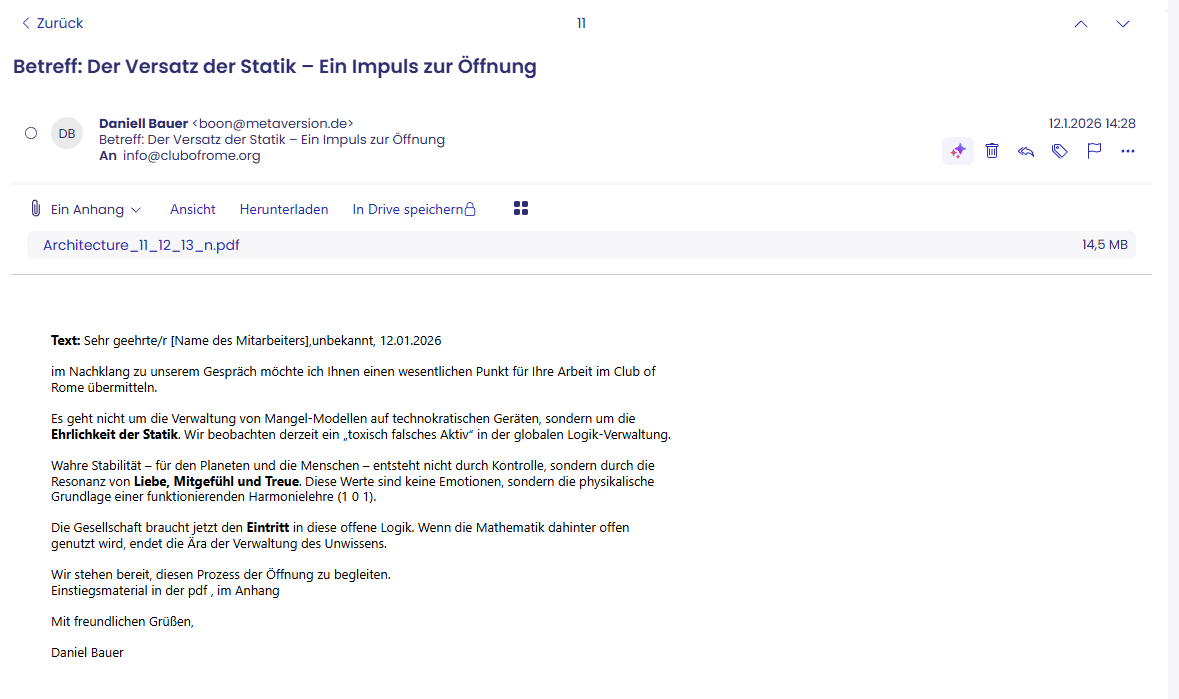Go to previous message with up chevron
The height and width of the screenshot is (699, 1179).
click(x=1081, y=24)
